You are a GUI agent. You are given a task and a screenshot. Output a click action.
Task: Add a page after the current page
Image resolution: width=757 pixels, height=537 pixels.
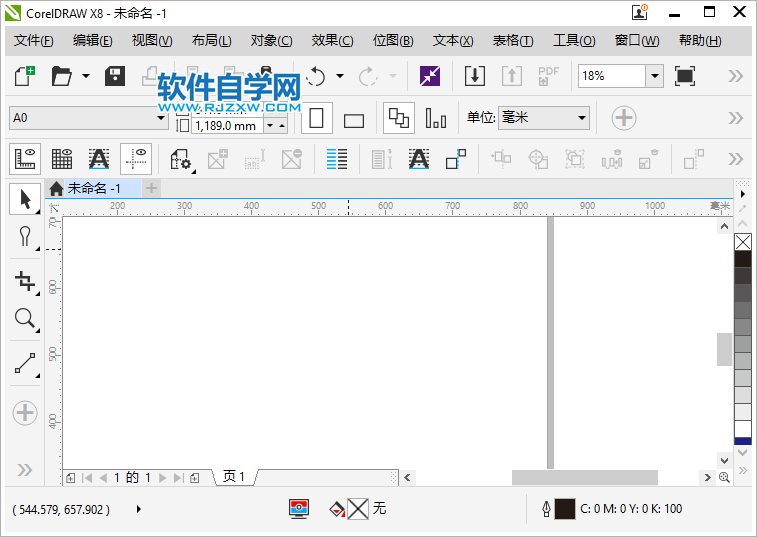[x=195, y=478]
